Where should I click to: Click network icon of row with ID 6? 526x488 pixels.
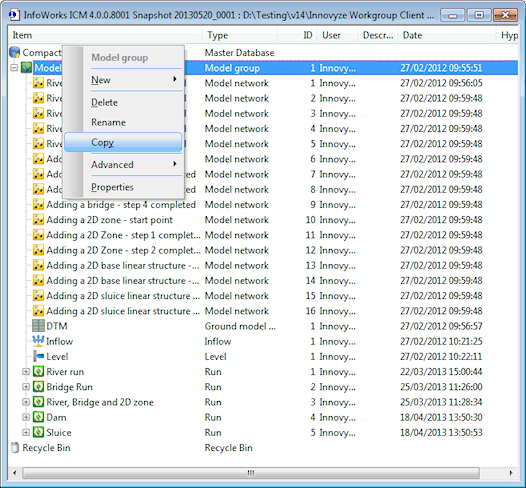(38, 159)
